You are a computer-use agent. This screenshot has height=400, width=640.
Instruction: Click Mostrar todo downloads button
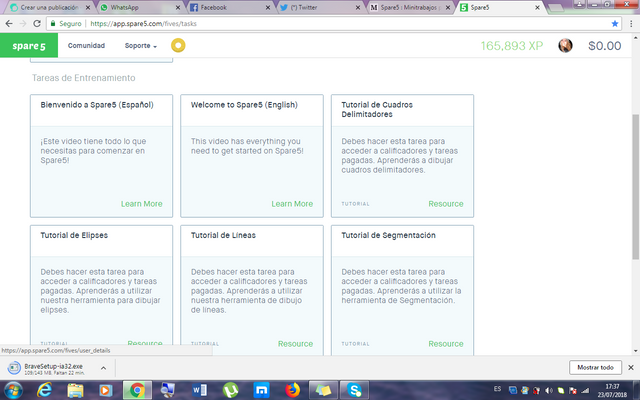click(595, 367)
